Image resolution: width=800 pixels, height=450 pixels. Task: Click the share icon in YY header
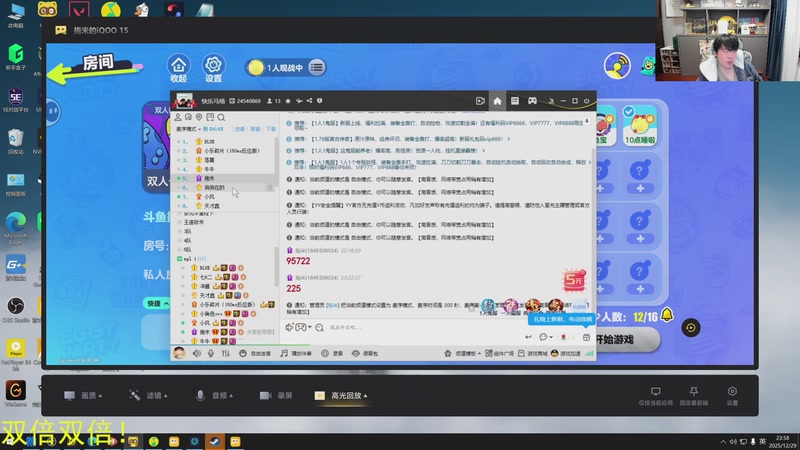(309, 101)
